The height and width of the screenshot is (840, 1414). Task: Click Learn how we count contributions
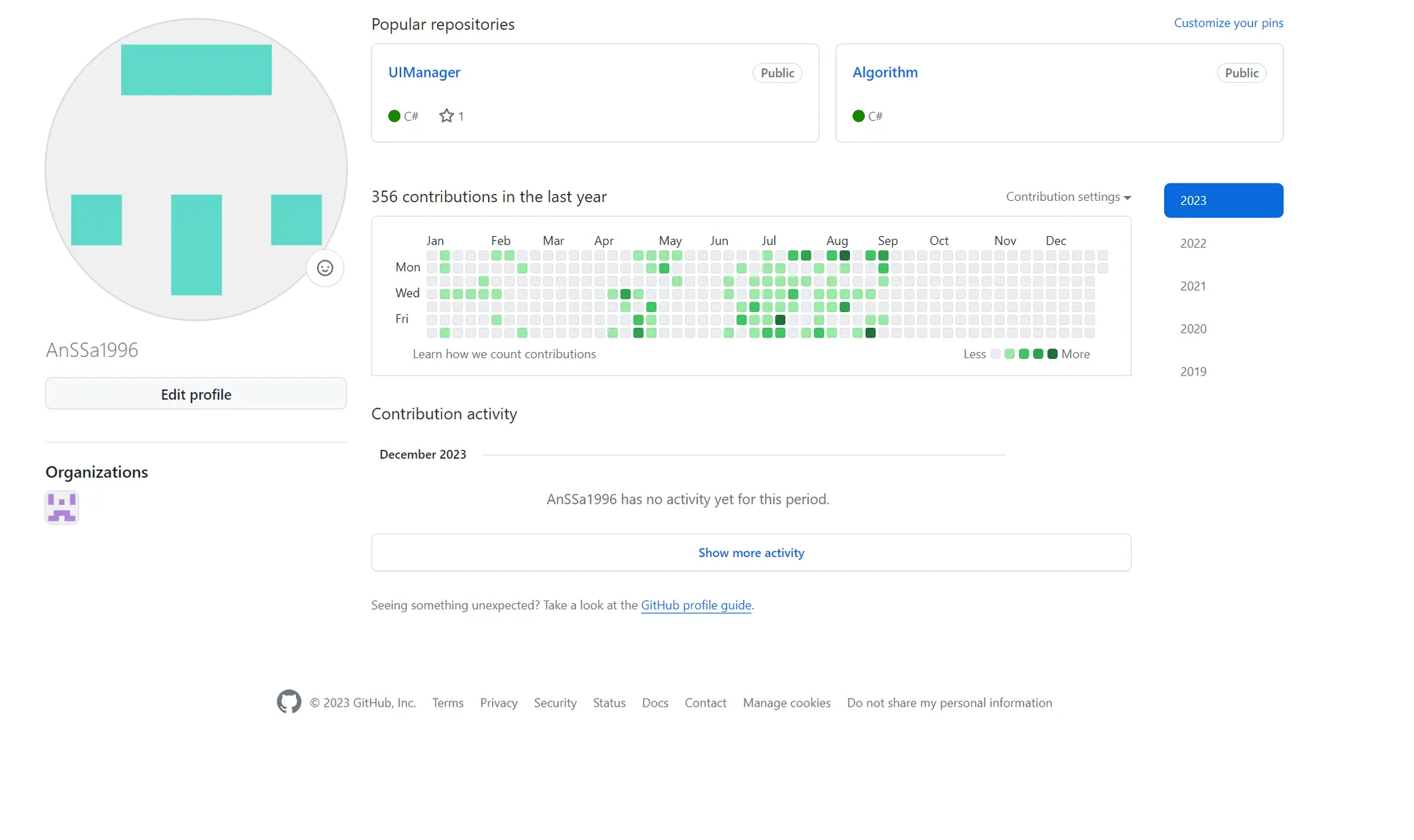point(504,354)
